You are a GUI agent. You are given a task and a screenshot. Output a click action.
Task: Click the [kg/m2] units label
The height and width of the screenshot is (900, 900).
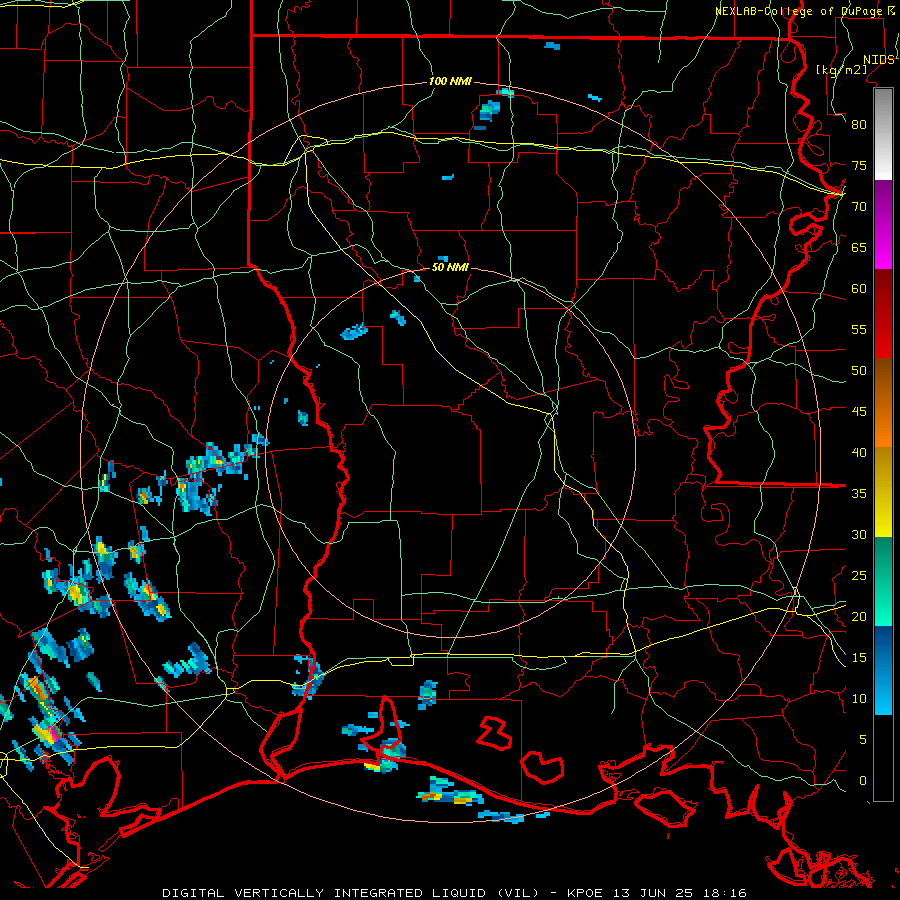point(842,70)
